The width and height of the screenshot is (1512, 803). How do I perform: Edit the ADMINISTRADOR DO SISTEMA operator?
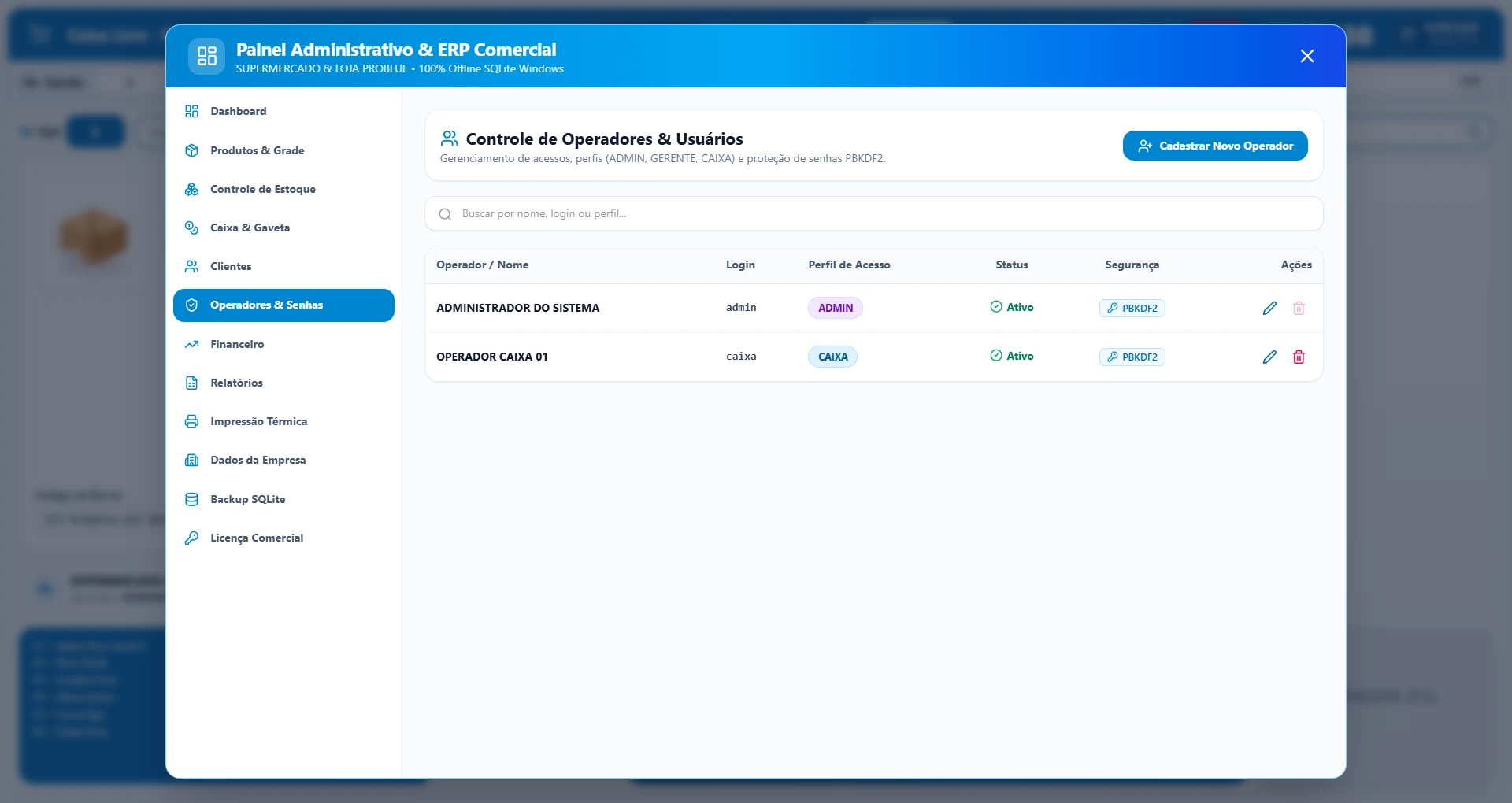pos(1269,308)
